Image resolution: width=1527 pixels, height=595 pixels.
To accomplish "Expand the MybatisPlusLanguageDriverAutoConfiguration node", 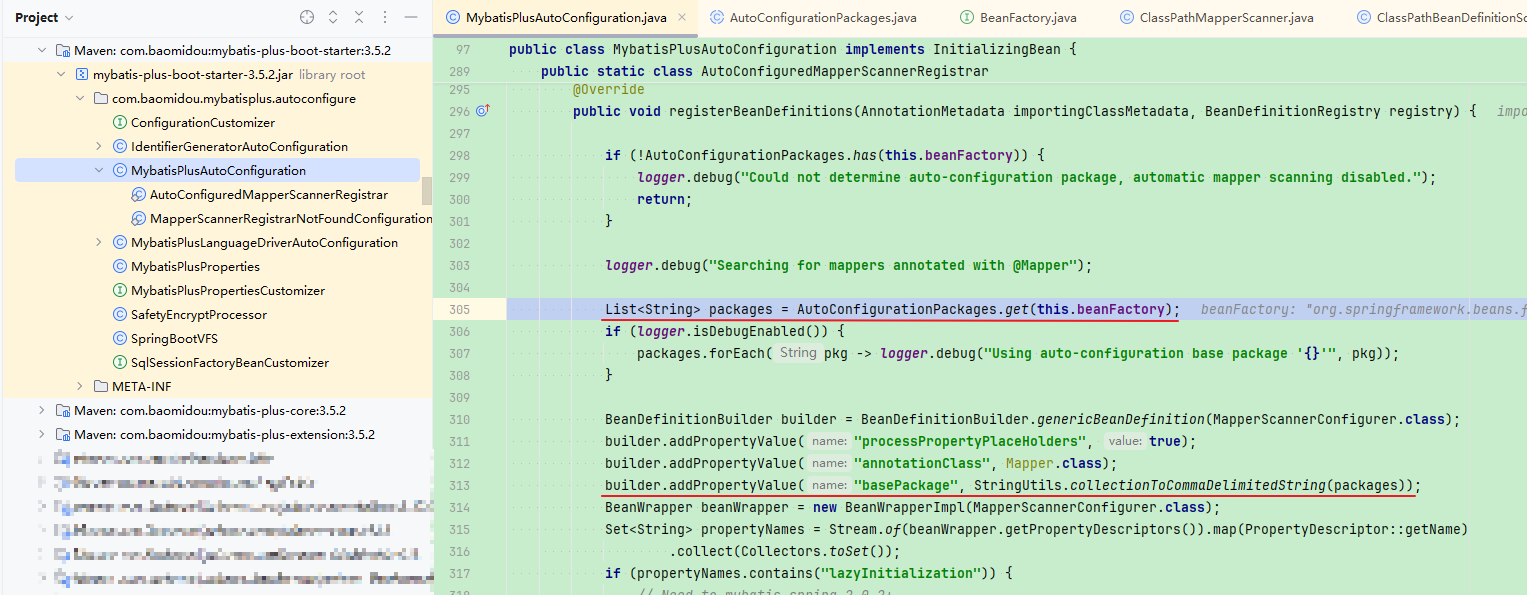I will pos(99,243).
